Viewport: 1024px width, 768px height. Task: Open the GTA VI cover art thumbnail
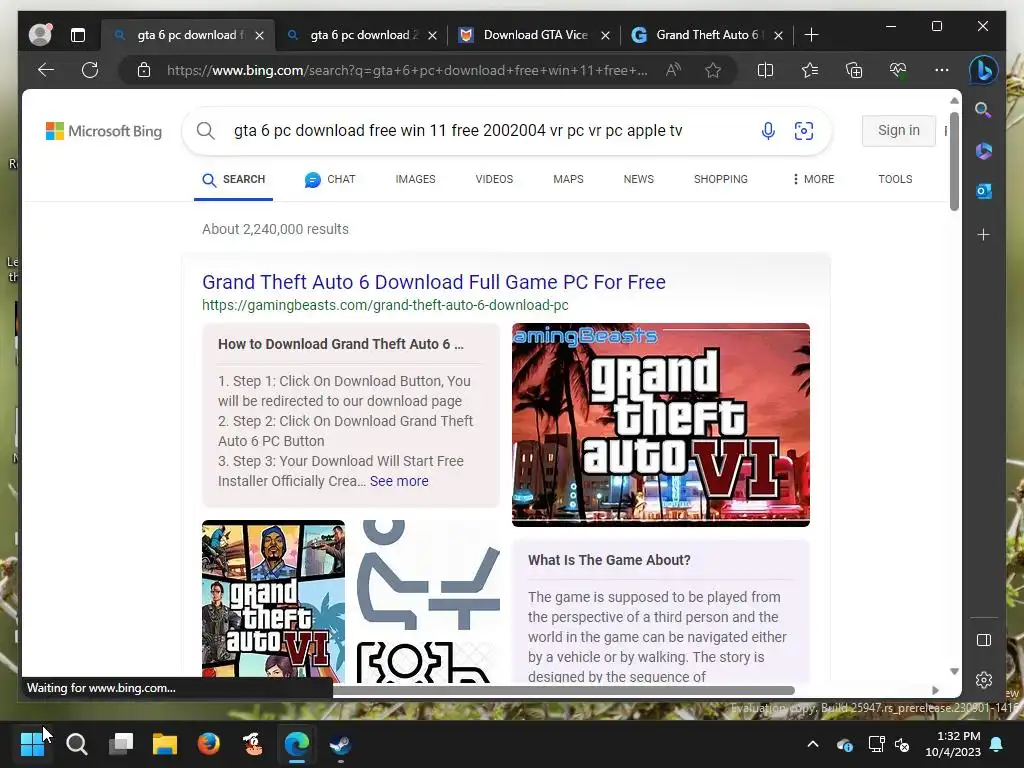[x=274, y=601]
